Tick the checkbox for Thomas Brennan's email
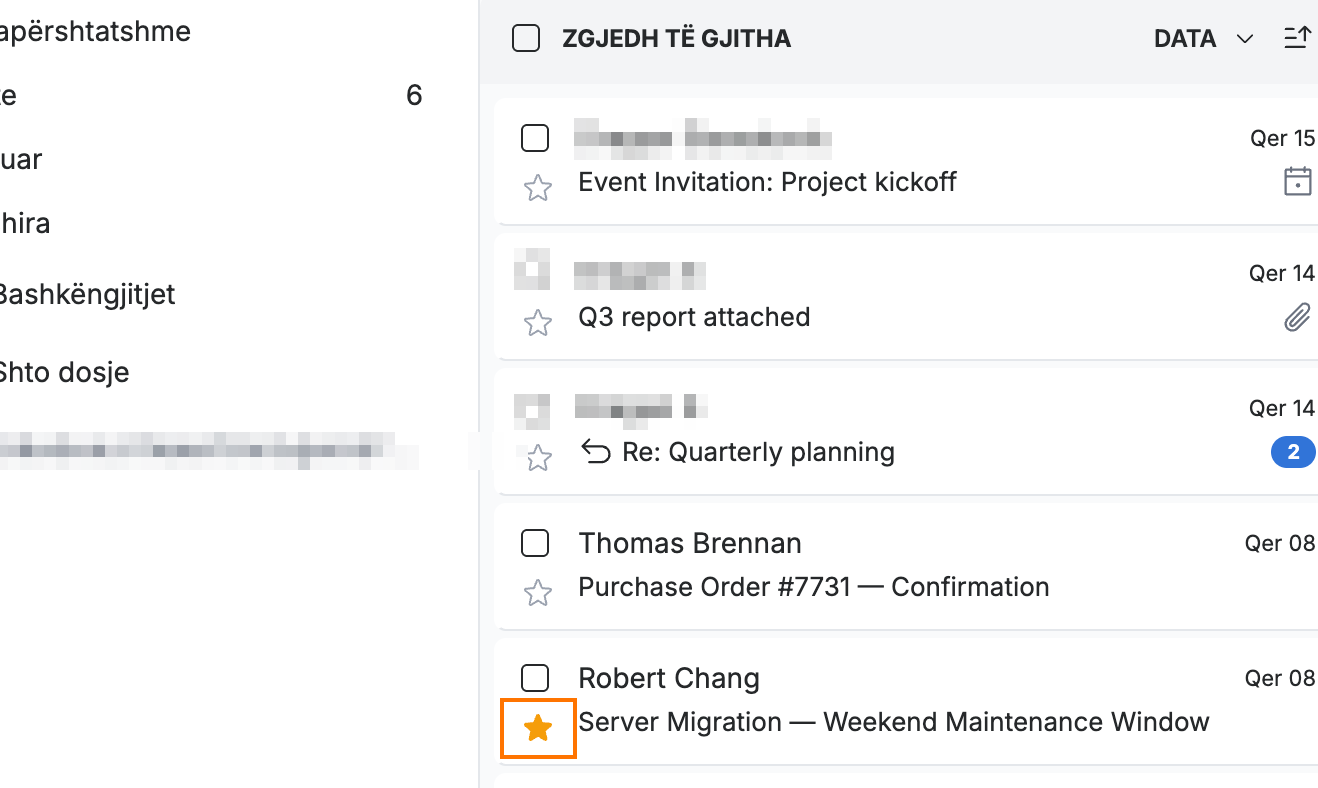 [x=535, y=543]
